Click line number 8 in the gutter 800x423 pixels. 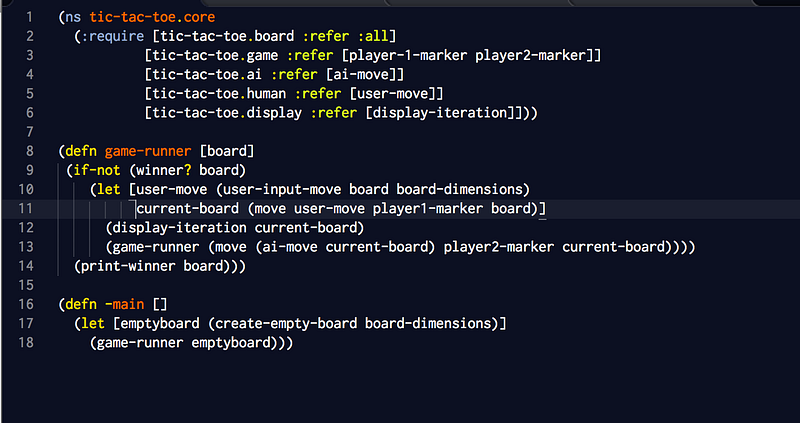[x=29, y=151]
